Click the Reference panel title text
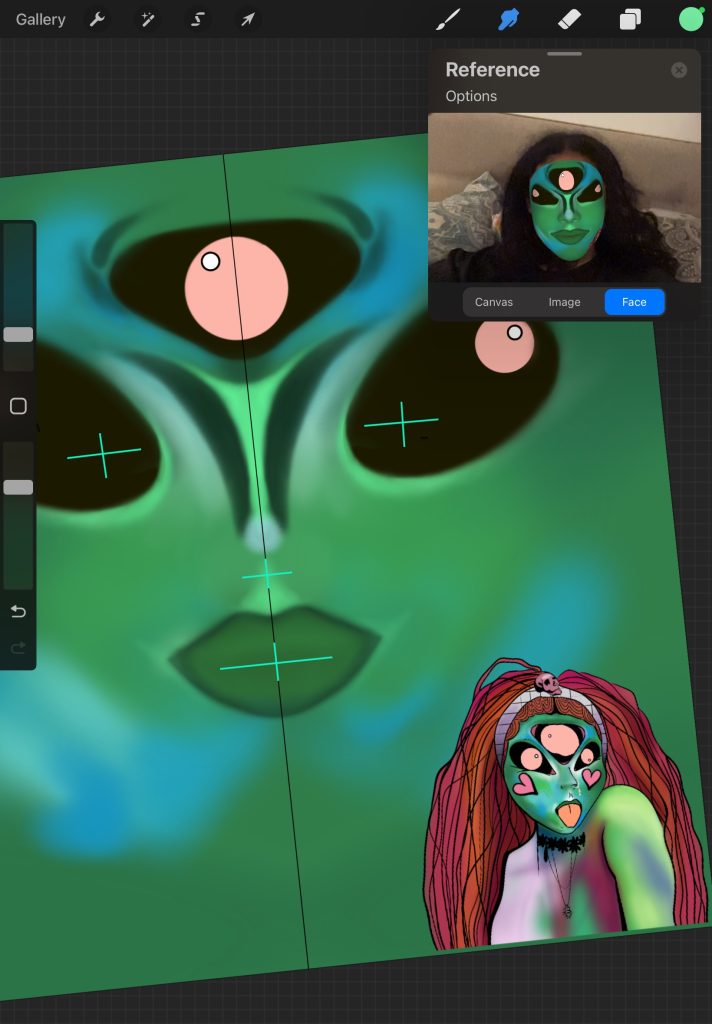Screen dimensions: 712x1024 tap(493, 70)
